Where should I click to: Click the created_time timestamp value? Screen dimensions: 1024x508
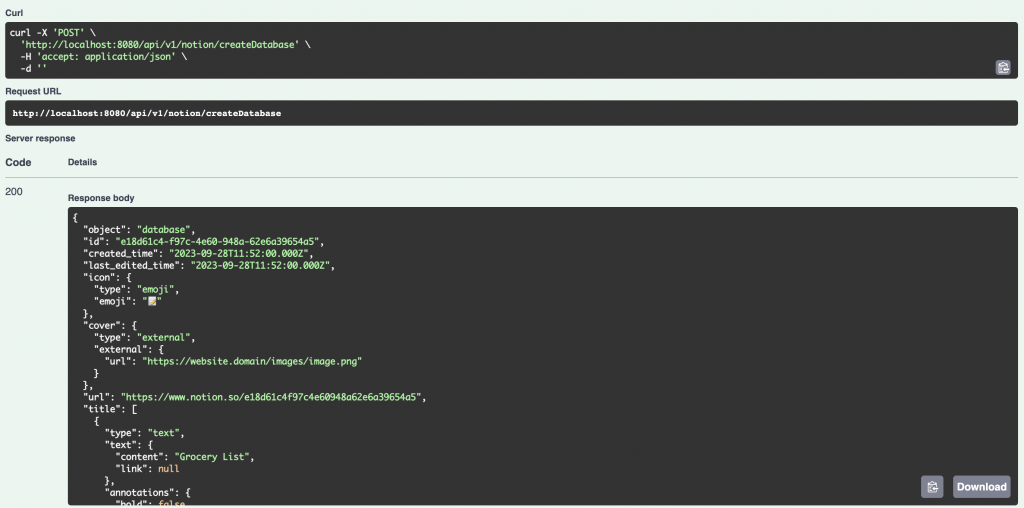point(242,253)
